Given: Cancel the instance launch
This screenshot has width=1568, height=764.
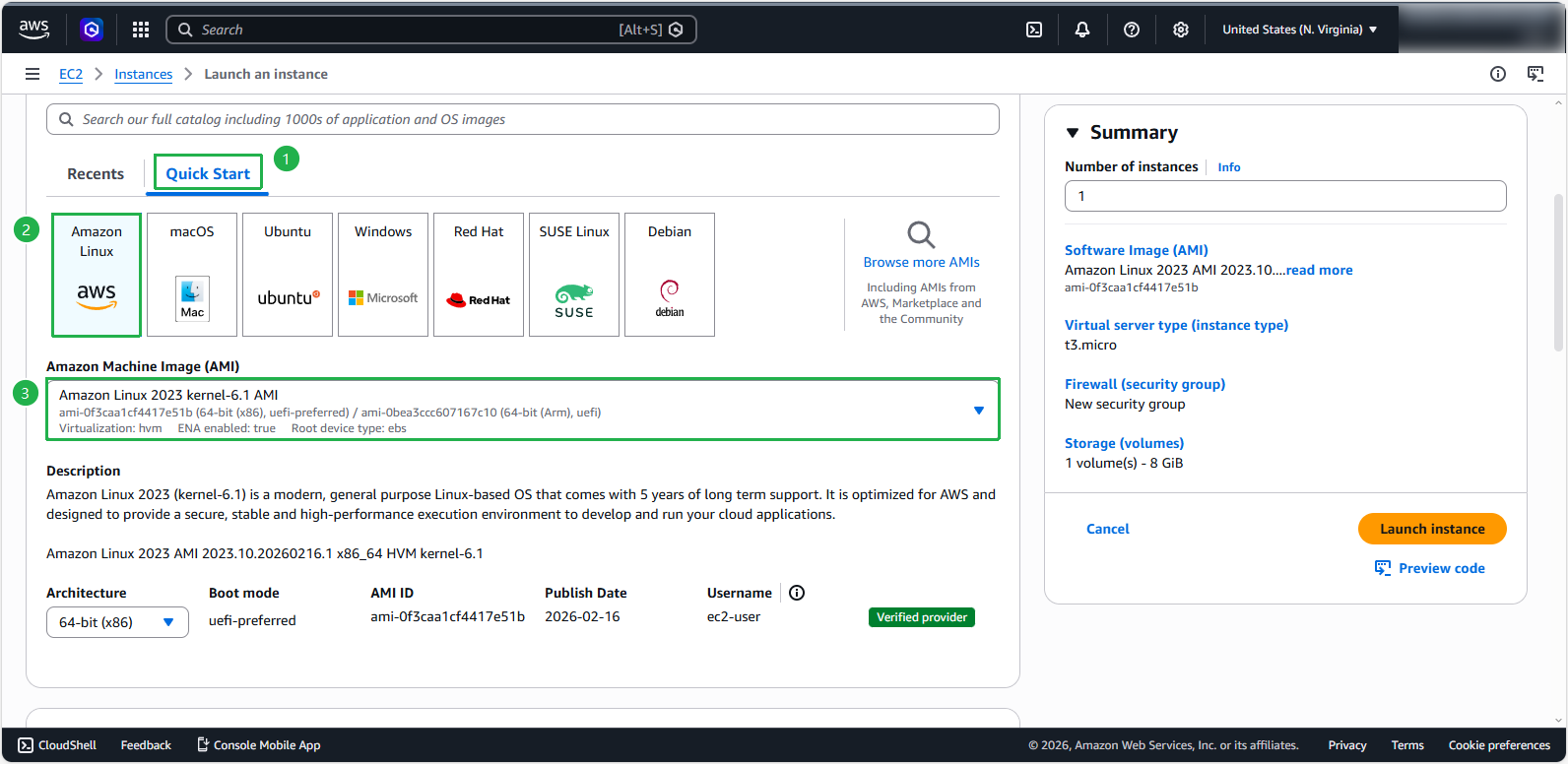Looking at the screenshot, I should coord(1108,529).
